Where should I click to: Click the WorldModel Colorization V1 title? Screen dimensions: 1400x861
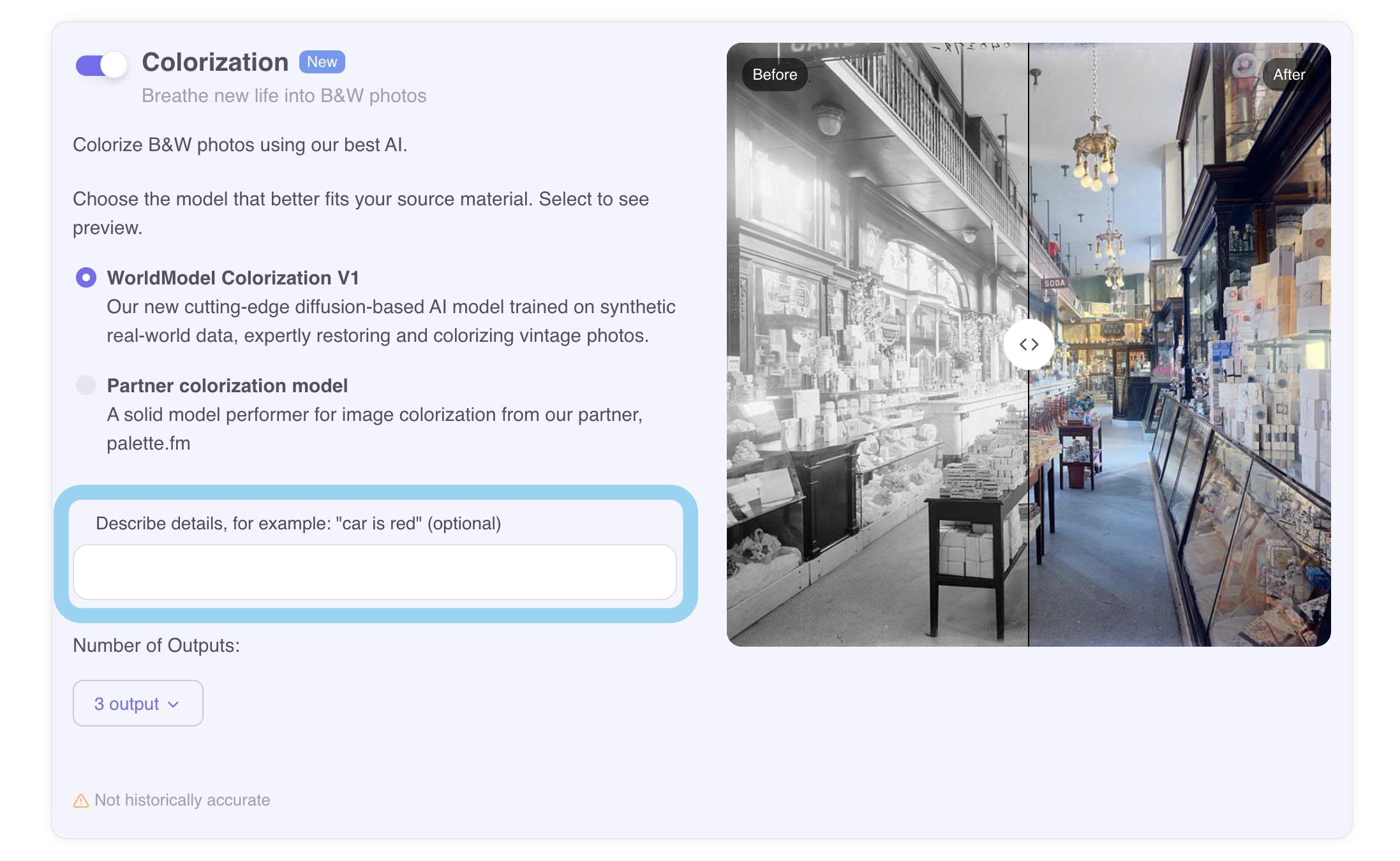click(x=233, y=277)
